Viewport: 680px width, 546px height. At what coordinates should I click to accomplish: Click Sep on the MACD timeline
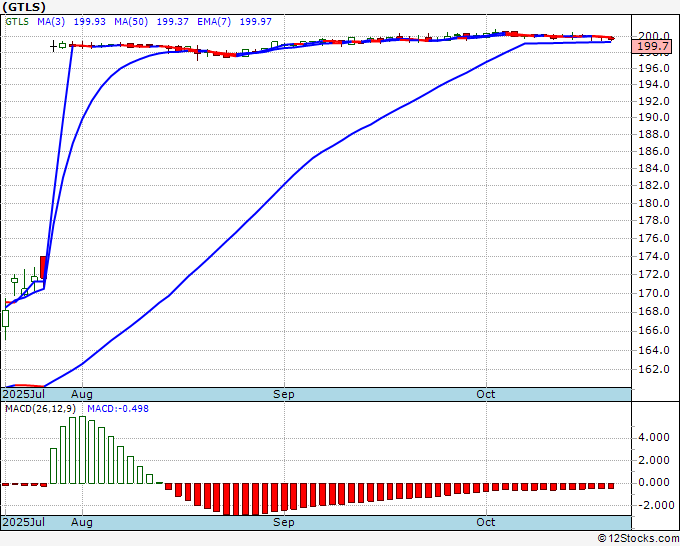click(x=284, y=522)
